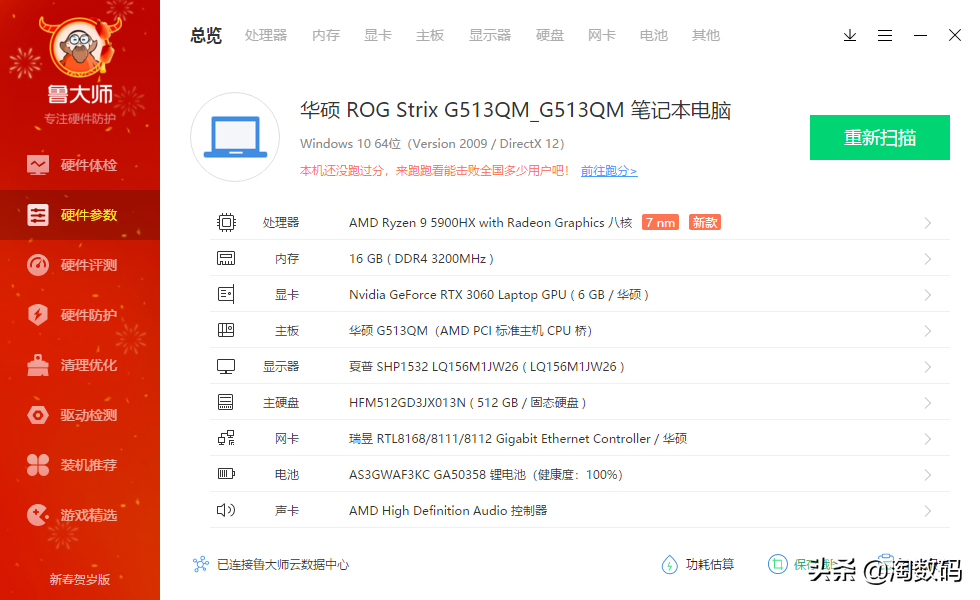Expand the 主硬盘 row chevron
This screenshot has width=980, height=600.
928,402
